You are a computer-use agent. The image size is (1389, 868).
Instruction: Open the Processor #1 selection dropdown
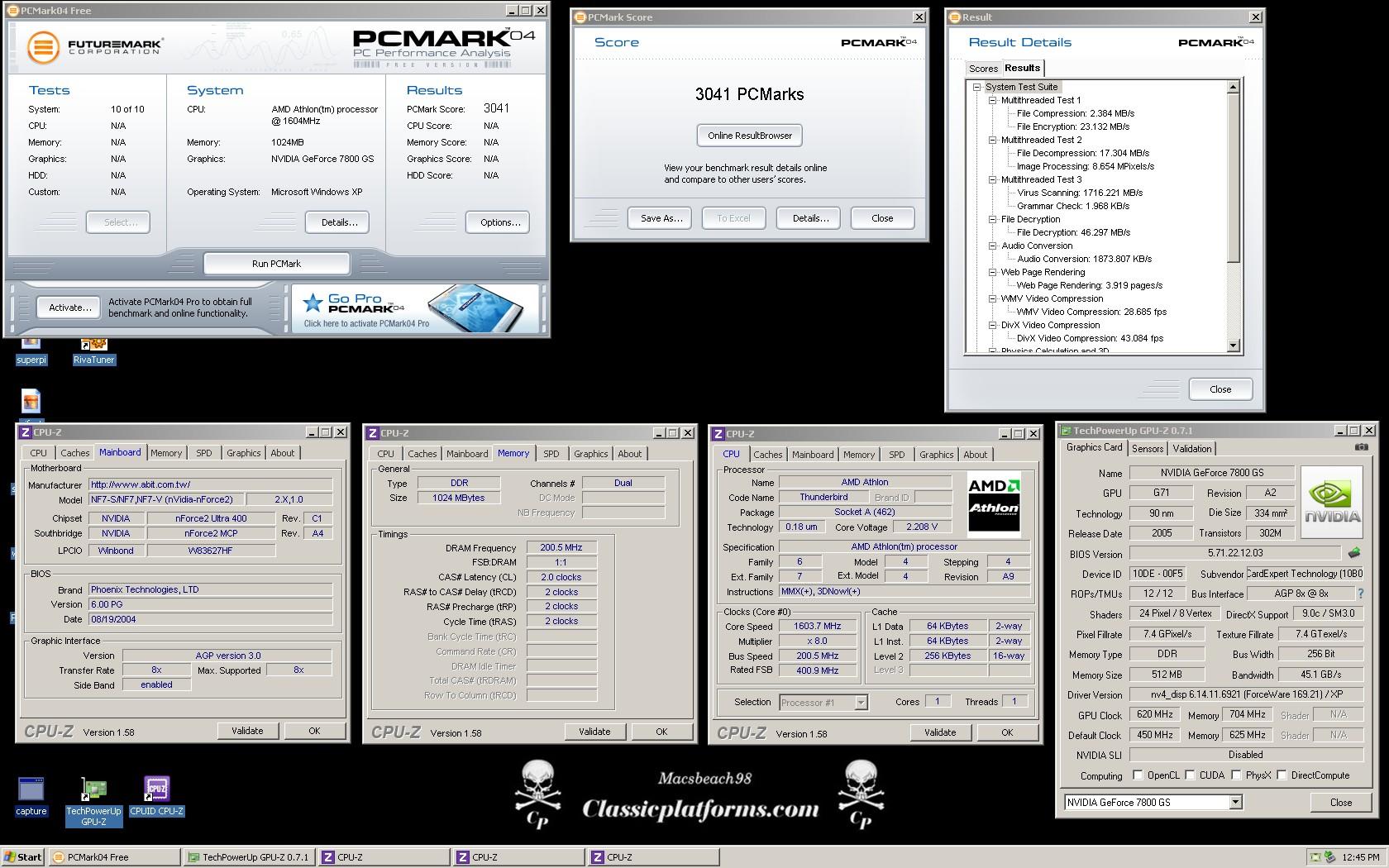coord(861,703)
